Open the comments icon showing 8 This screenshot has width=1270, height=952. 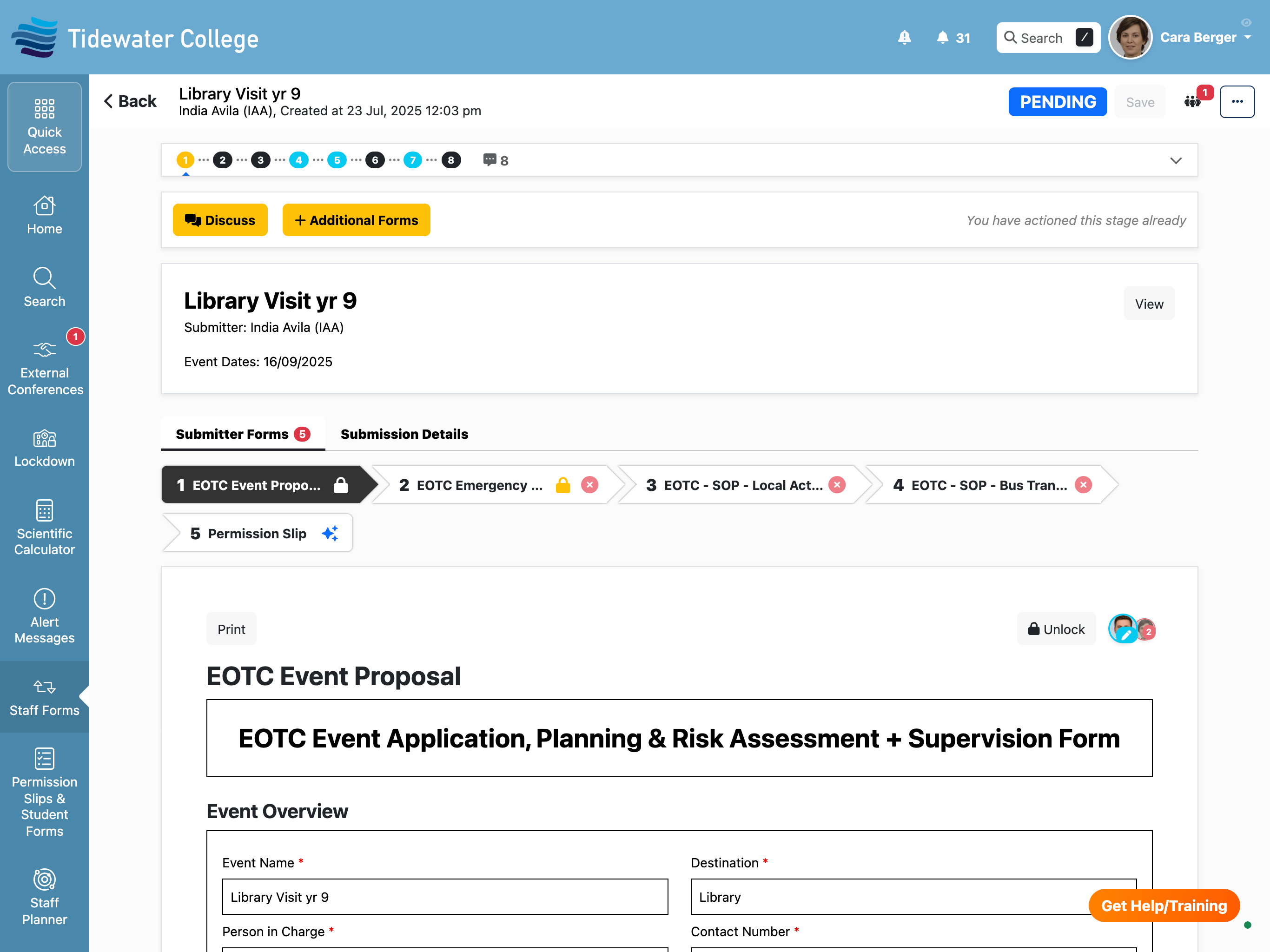[495, 160]
